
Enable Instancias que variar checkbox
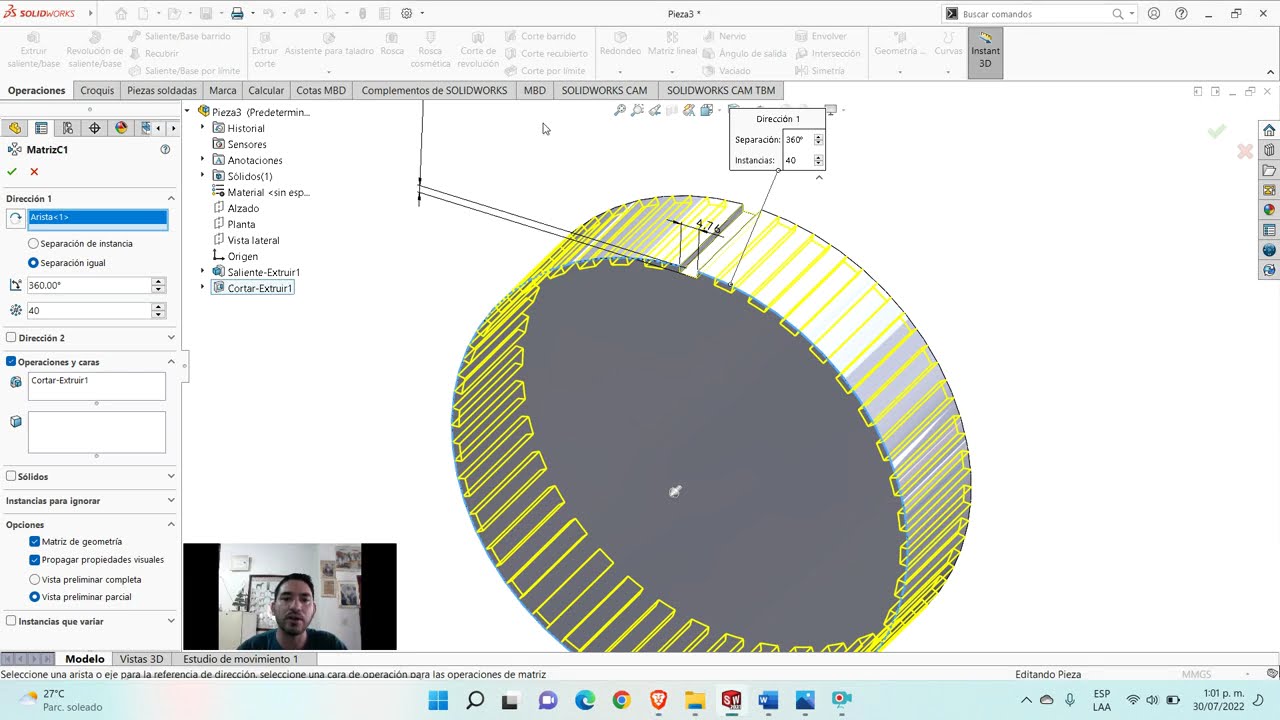pyautogui.click(x=11, y=621)
